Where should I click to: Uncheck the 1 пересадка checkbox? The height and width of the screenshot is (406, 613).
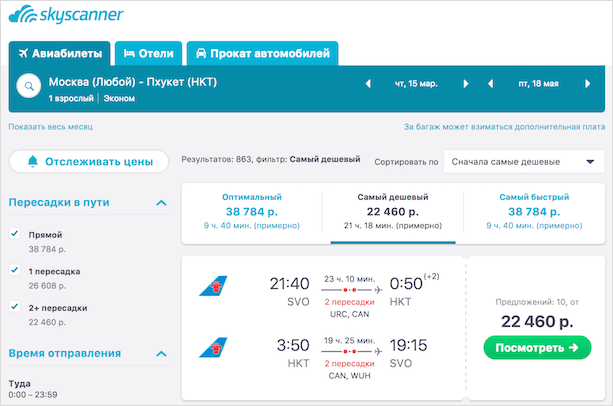coord(14,270)
